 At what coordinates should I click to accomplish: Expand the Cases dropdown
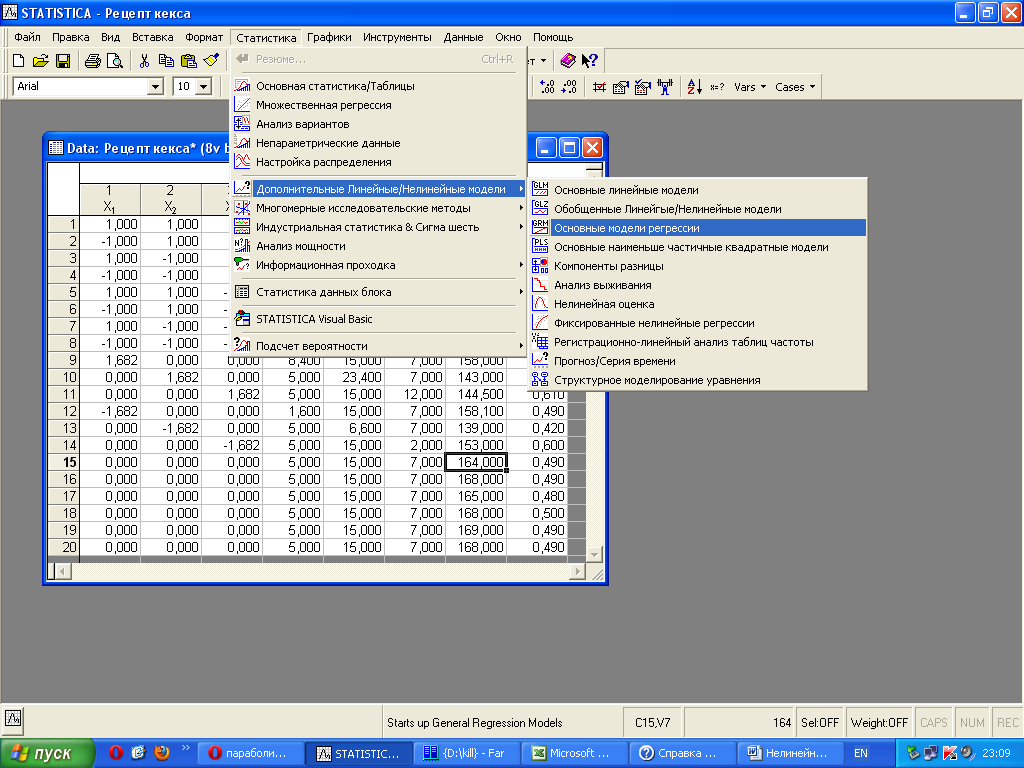tap(795, 87)
